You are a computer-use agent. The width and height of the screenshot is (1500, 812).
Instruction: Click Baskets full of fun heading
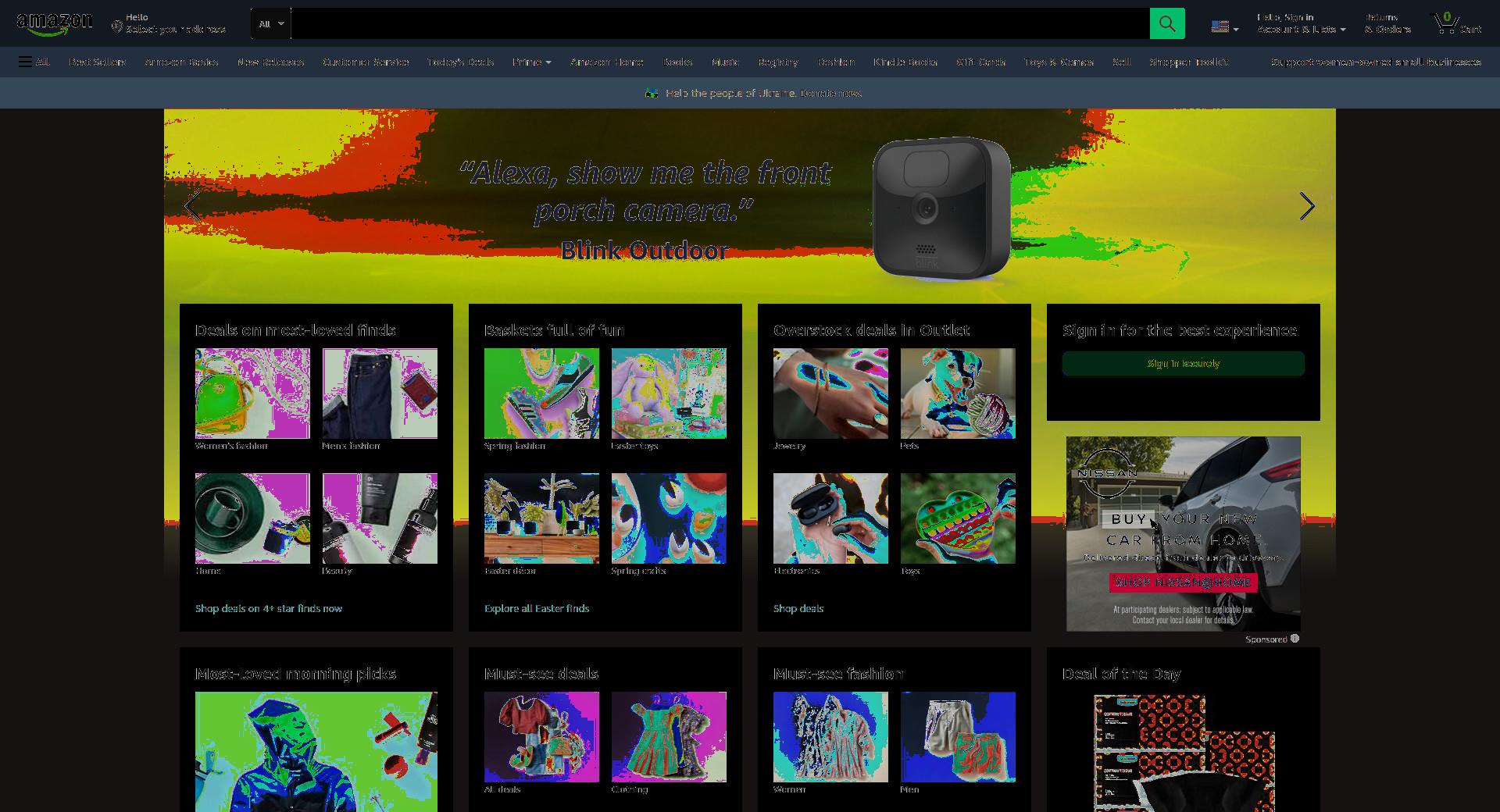[x=554, y=330]
